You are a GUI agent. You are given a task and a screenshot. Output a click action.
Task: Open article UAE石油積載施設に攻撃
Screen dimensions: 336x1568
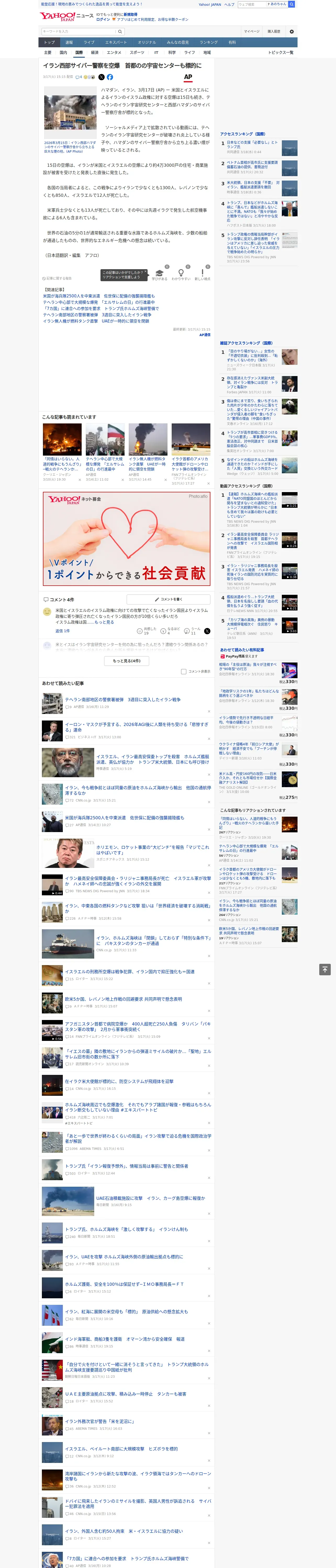click(151, 1198)
